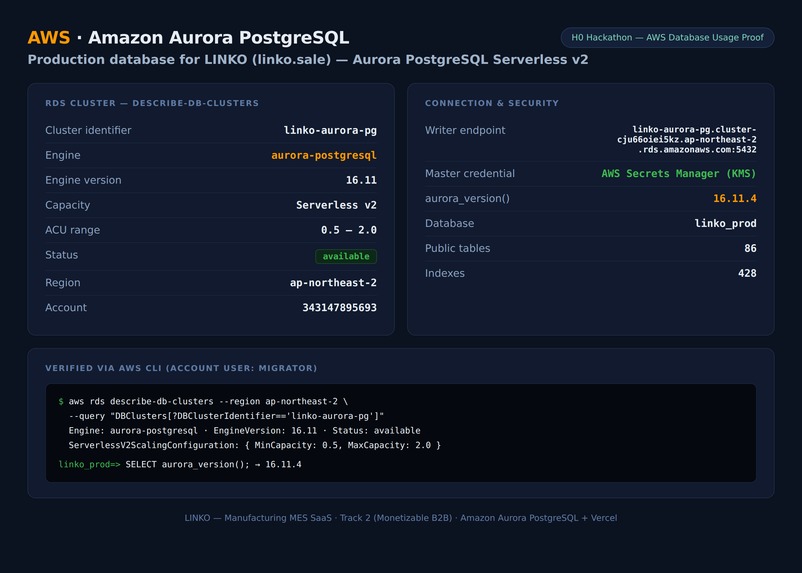Click the CONNECTION & SECURITY header
802x573 pixels.
click(492, 103)
